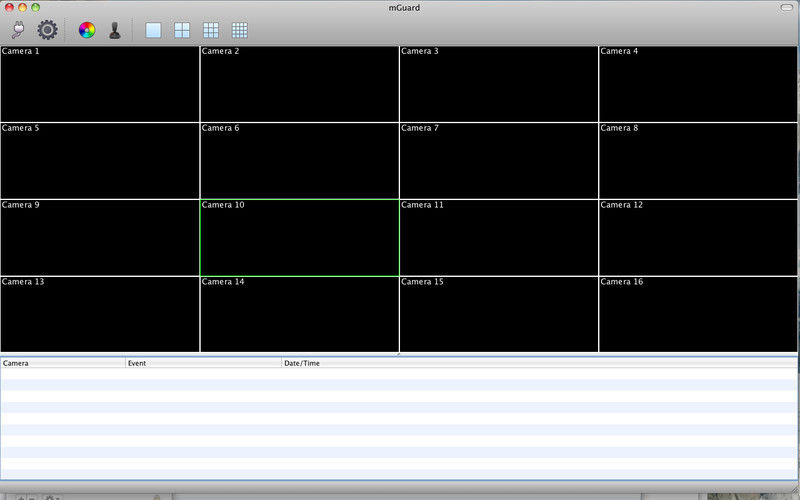This screenshot has height=500, width=800.
Task: Sort events by Camera column header
Action: click(x=63, y=363)
